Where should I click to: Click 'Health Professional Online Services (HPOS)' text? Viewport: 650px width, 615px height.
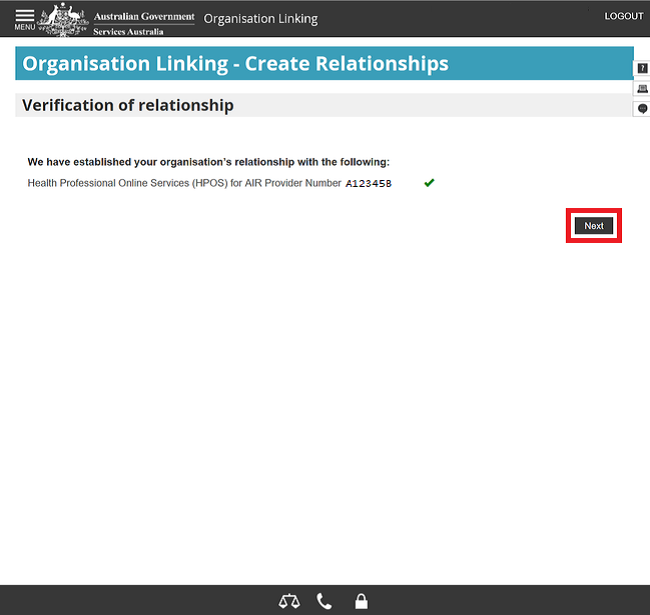(128, 183)
